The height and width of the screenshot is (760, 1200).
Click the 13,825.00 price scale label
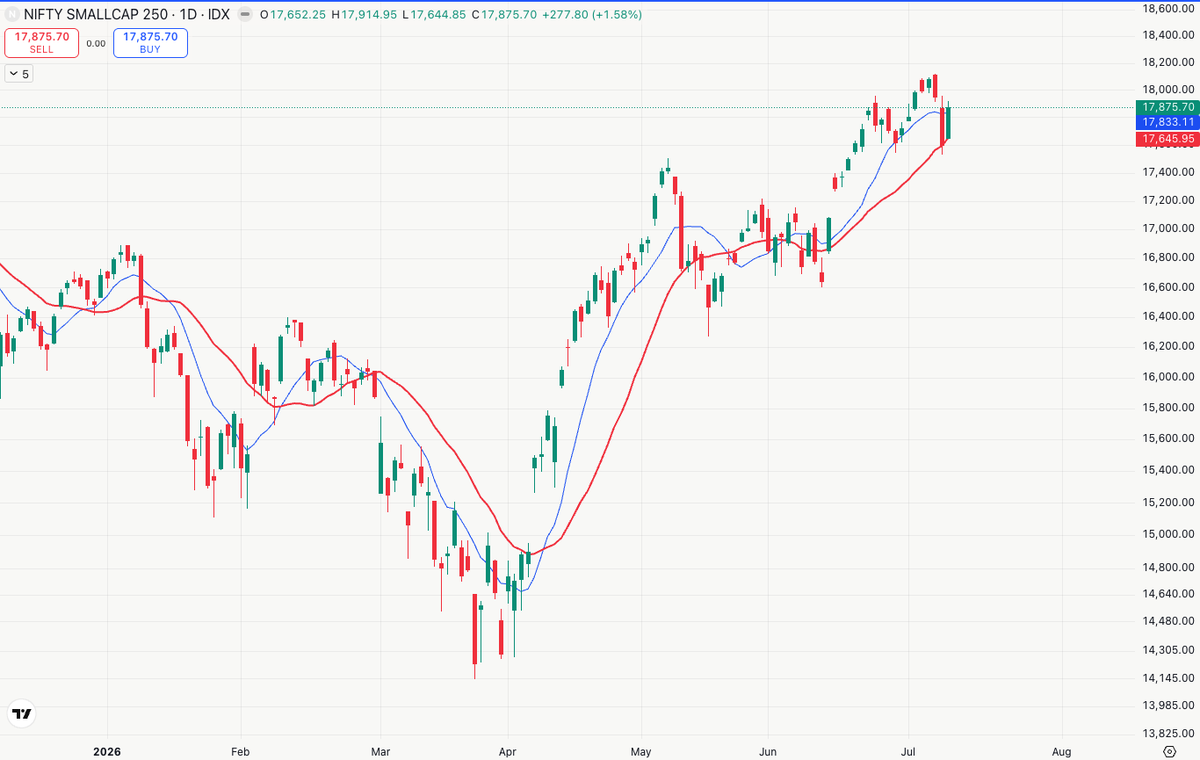click(x=1168, y=733)
